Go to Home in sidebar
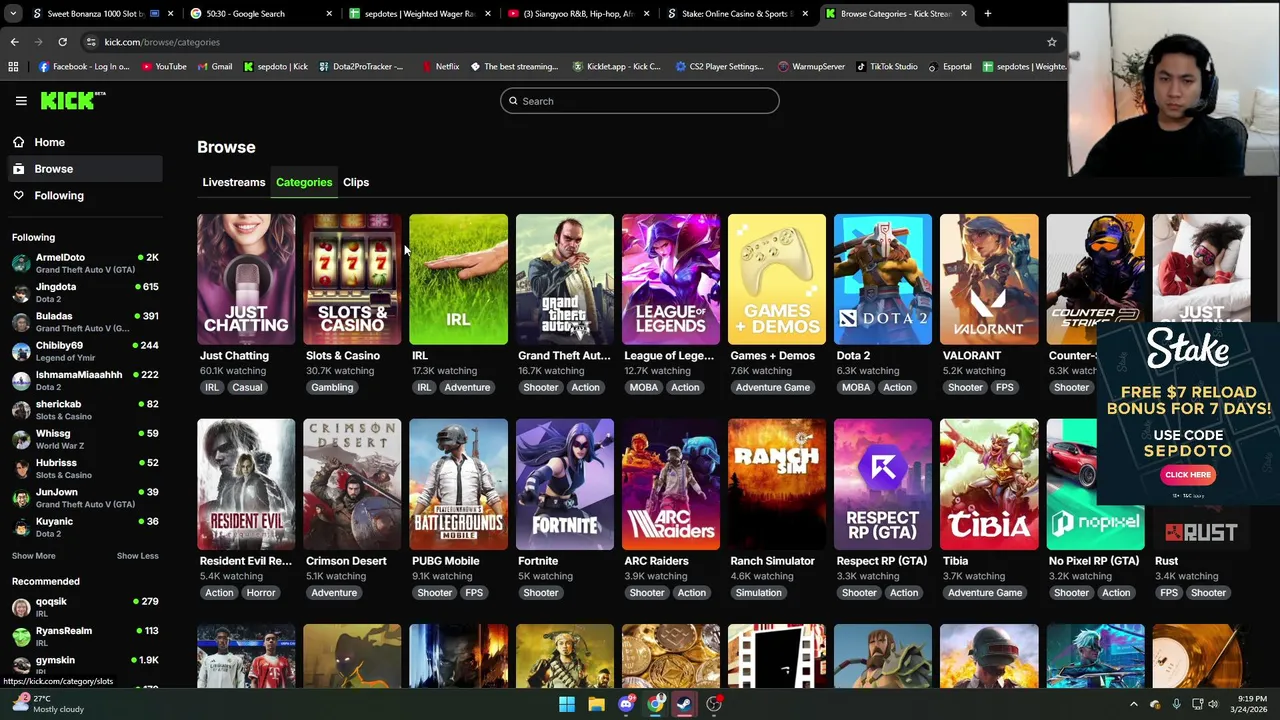The height and width of the screenshot is (720, 1280). click(49, 142)
